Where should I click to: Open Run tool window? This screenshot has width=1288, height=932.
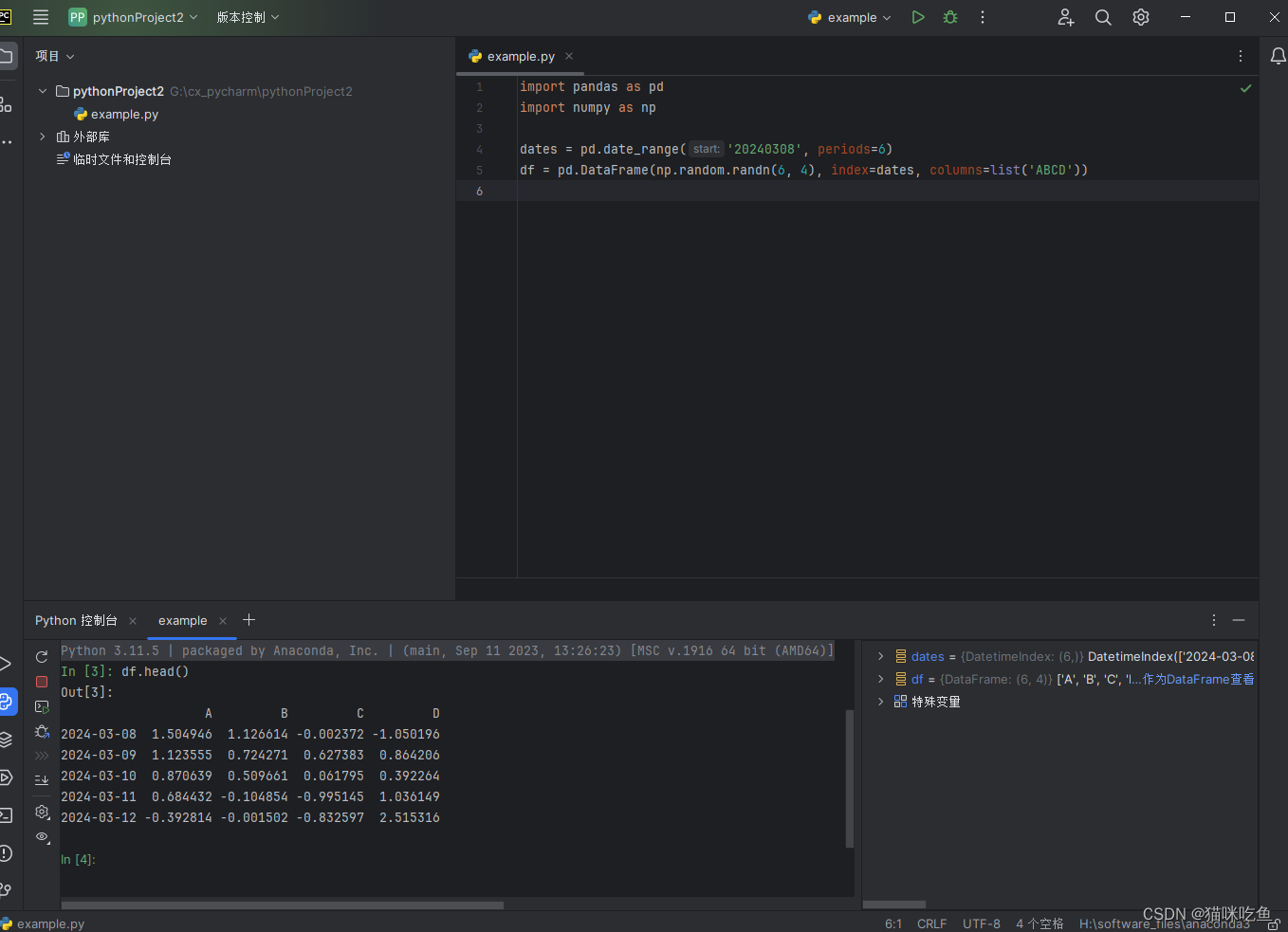tap(7, 664)
